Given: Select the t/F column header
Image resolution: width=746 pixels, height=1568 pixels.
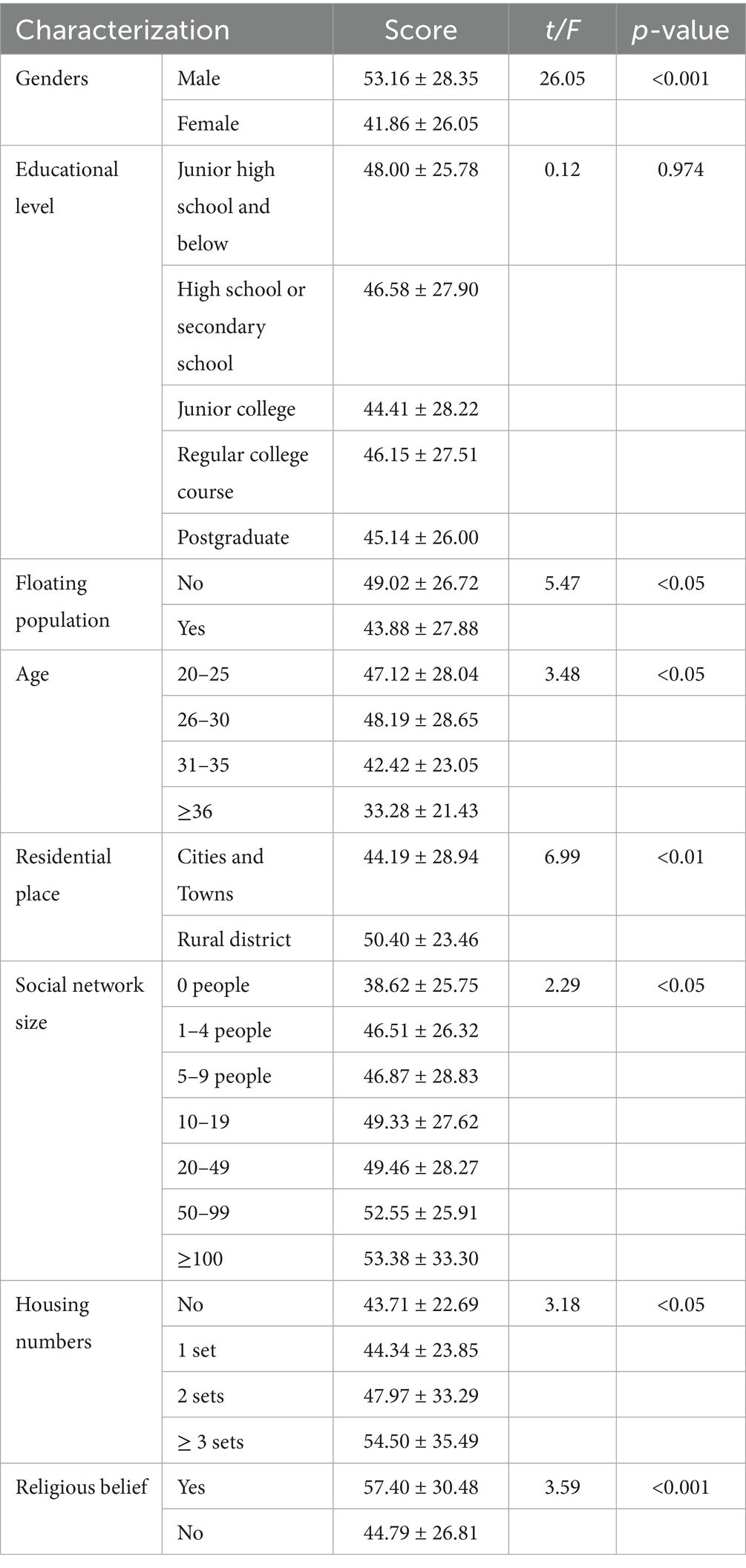Looking at the screenshot, I should [x=562, y=30].
